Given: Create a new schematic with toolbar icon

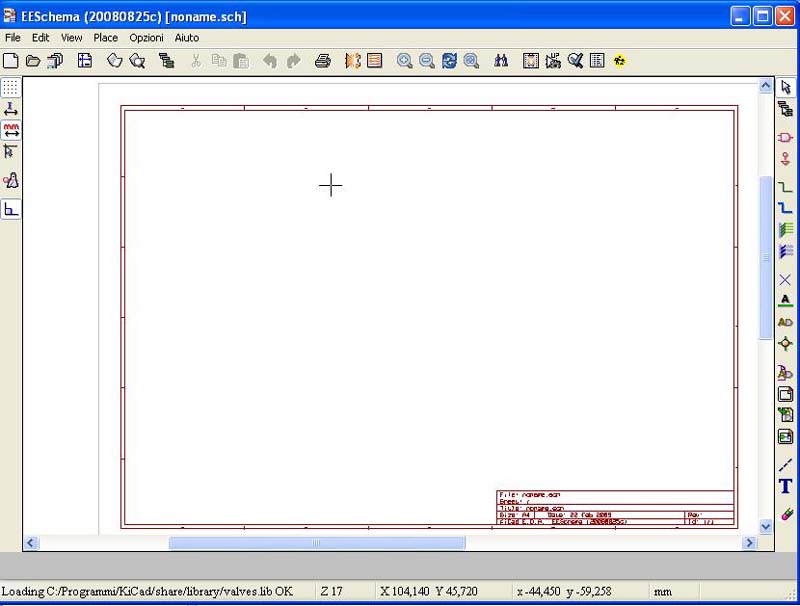Looking at the screenshot, I should (11, 61).
